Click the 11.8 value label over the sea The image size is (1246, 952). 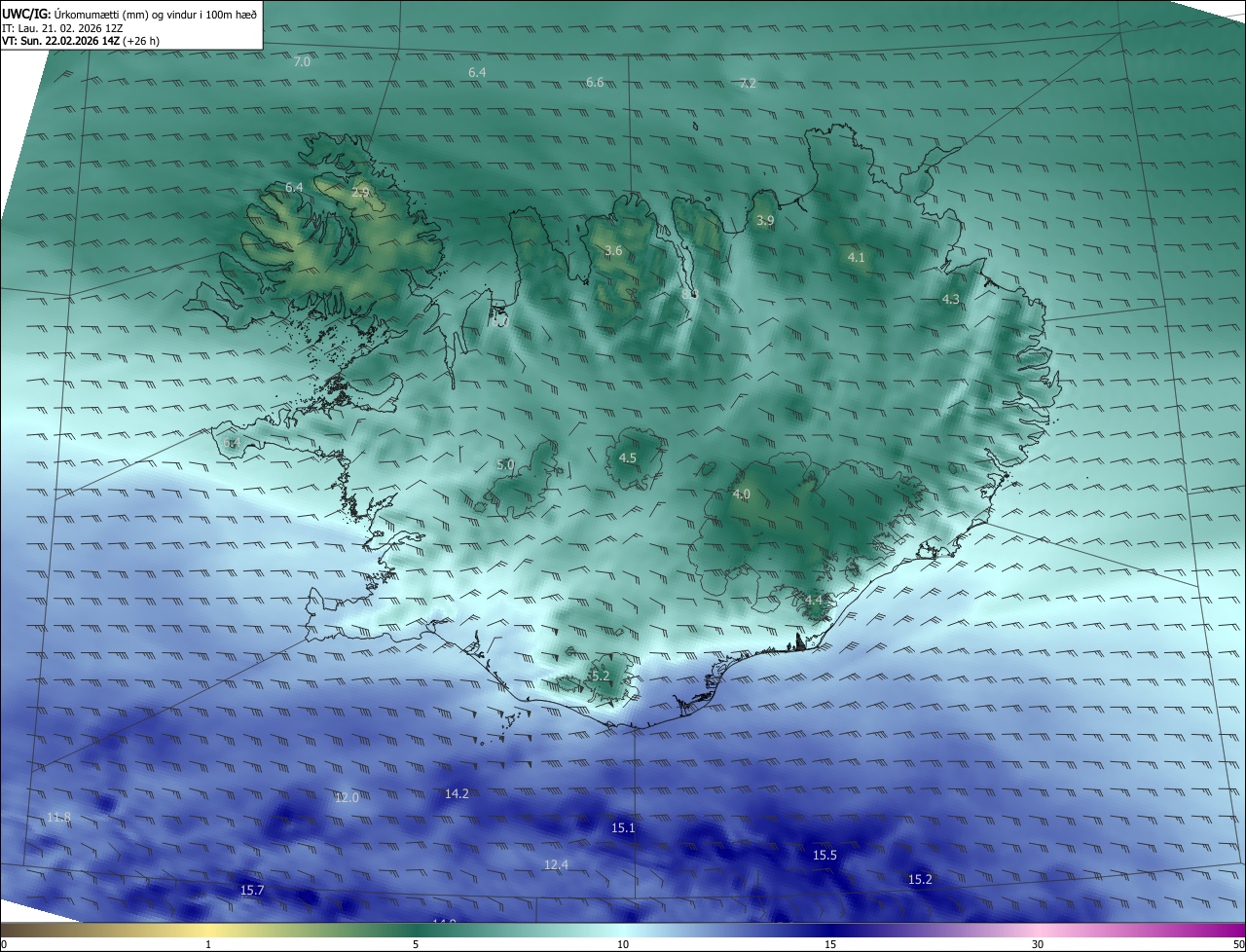(x=58, y=817)
